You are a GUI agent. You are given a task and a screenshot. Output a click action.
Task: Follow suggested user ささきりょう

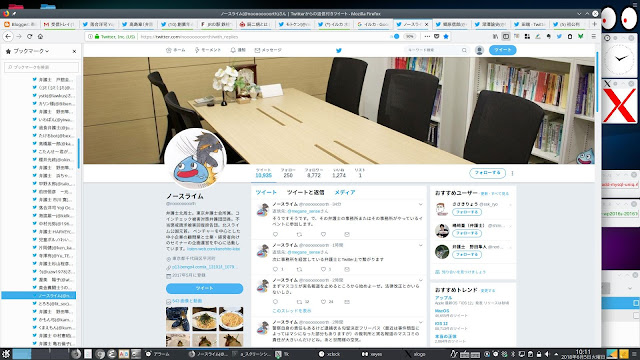coord(467,212)
